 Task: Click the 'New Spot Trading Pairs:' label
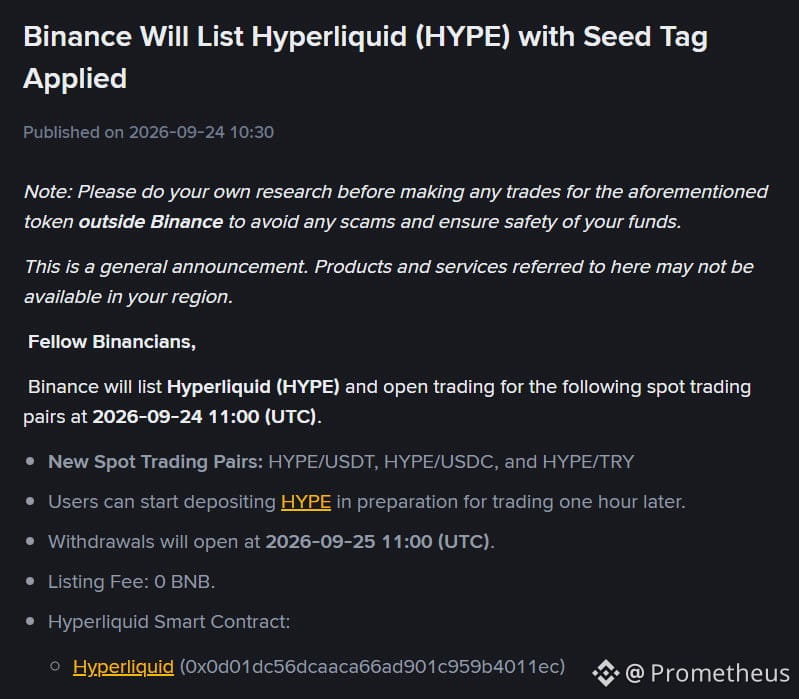(155, 462)
